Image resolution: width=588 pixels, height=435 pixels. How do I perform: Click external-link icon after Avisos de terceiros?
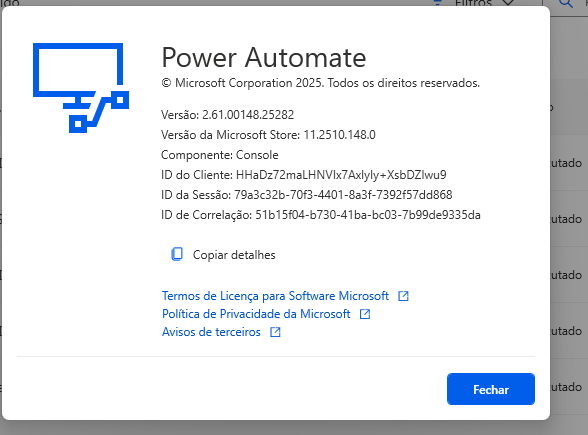point(275,332)
